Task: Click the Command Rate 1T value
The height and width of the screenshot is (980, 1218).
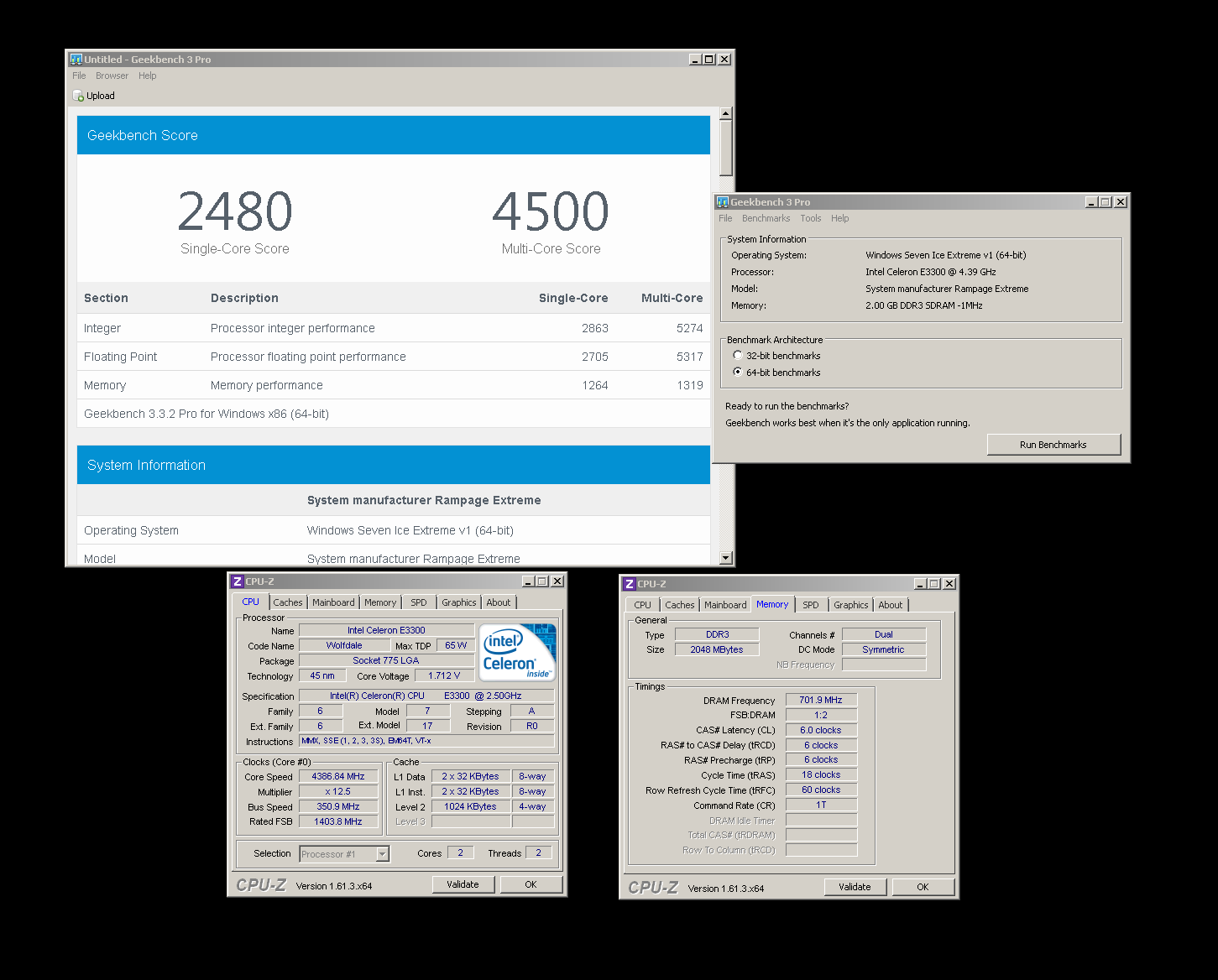Action: pos(821,805)
